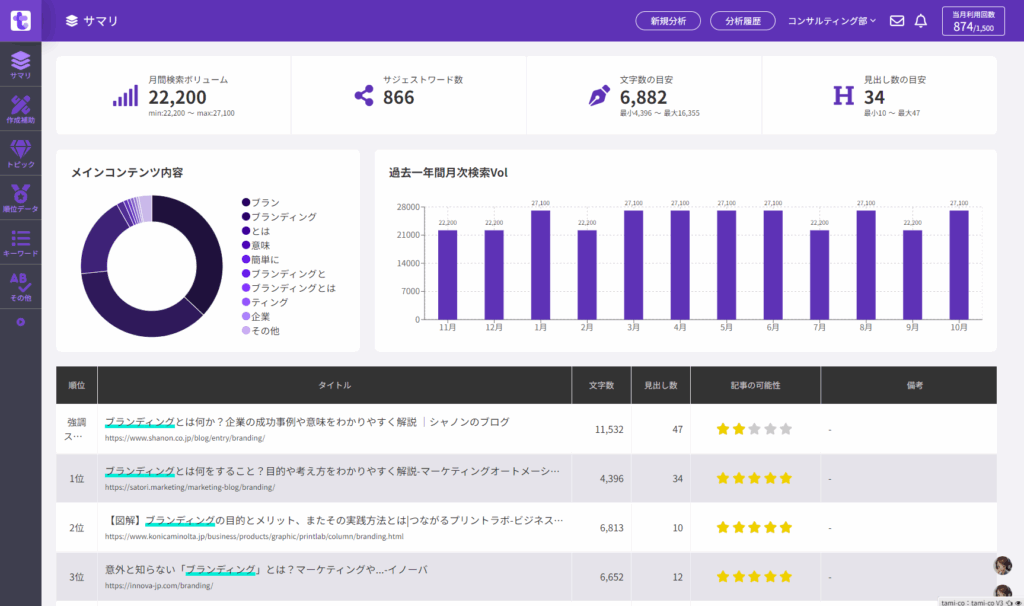Click the 新規分析 button
Image resolution: width=1024 pixels, height=606 pixels.
pos(667,21)
